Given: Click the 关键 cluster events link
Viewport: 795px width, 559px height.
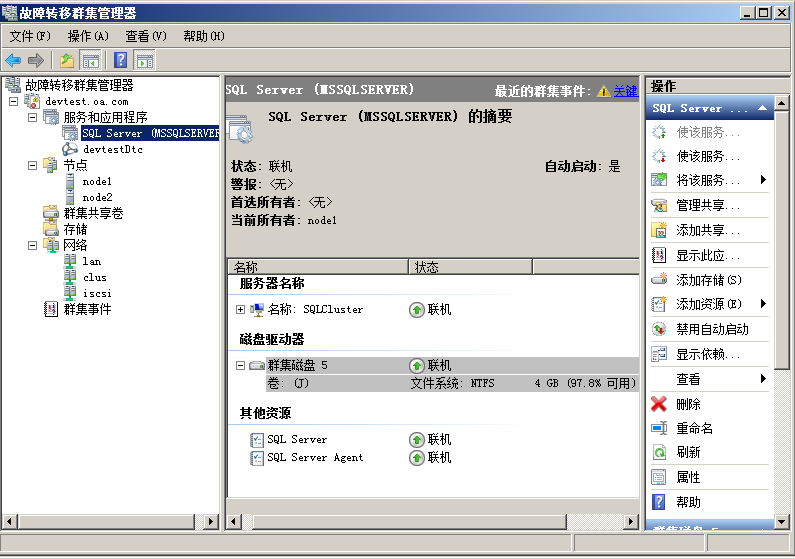Looking at the screenshot, I should (626, 91).
